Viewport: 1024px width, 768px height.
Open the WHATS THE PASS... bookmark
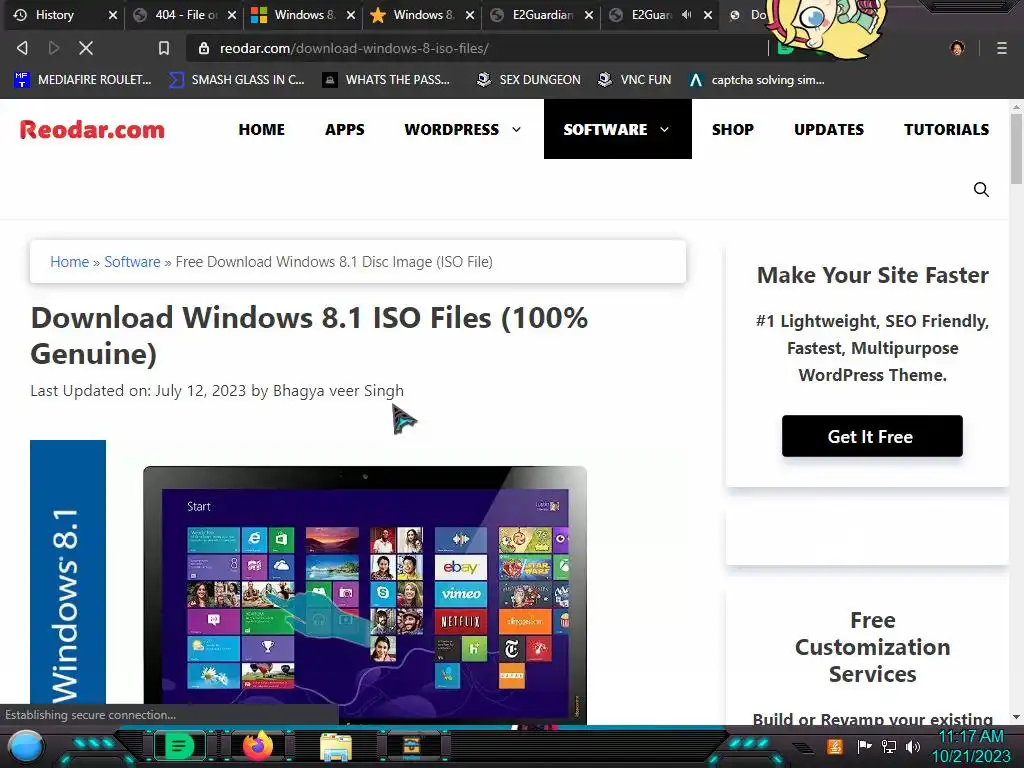pos(386,80)
